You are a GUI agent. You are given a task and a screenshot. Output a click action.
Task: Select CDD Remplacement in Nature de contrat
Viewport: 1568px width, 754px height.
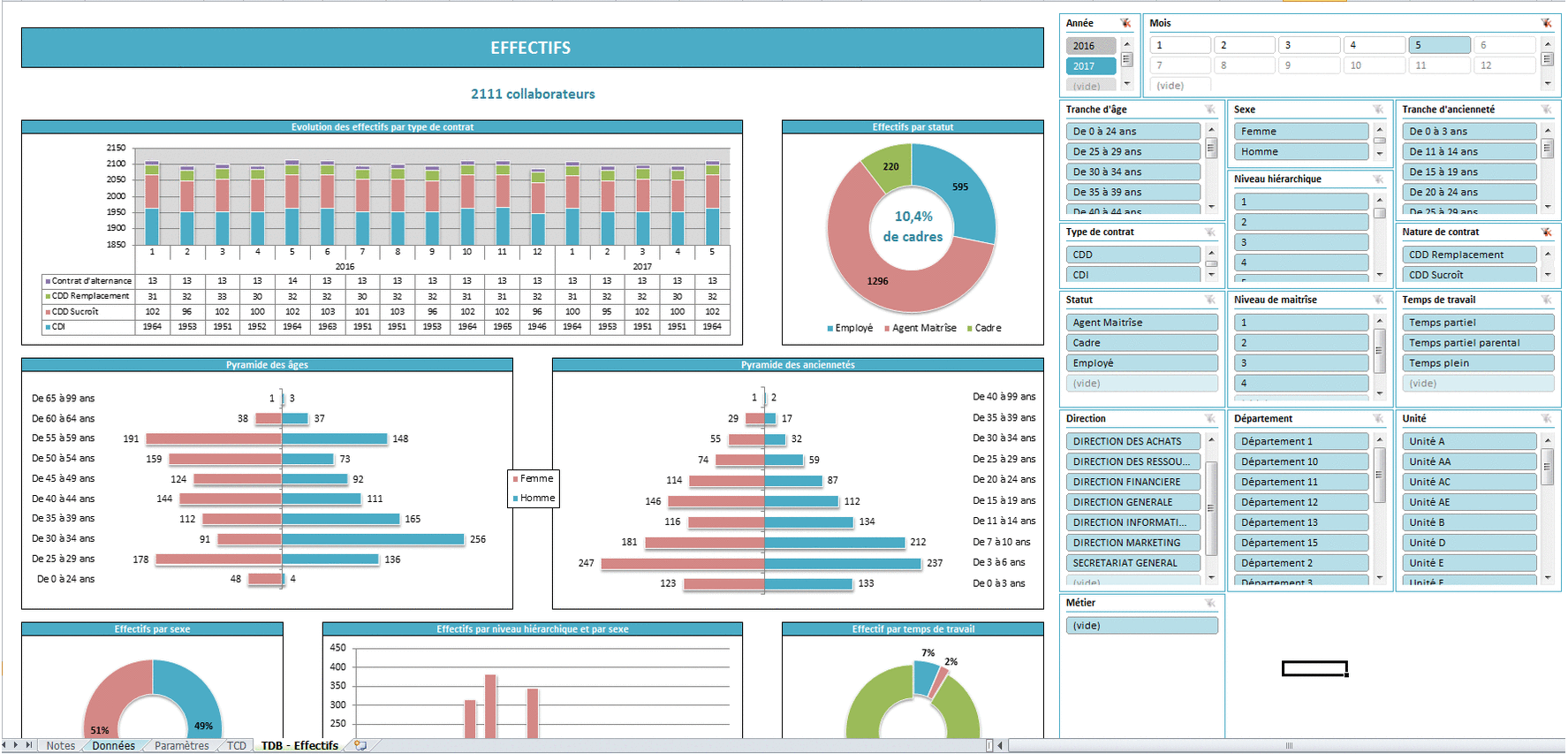pyautogui.click(x=1469, y=255)
